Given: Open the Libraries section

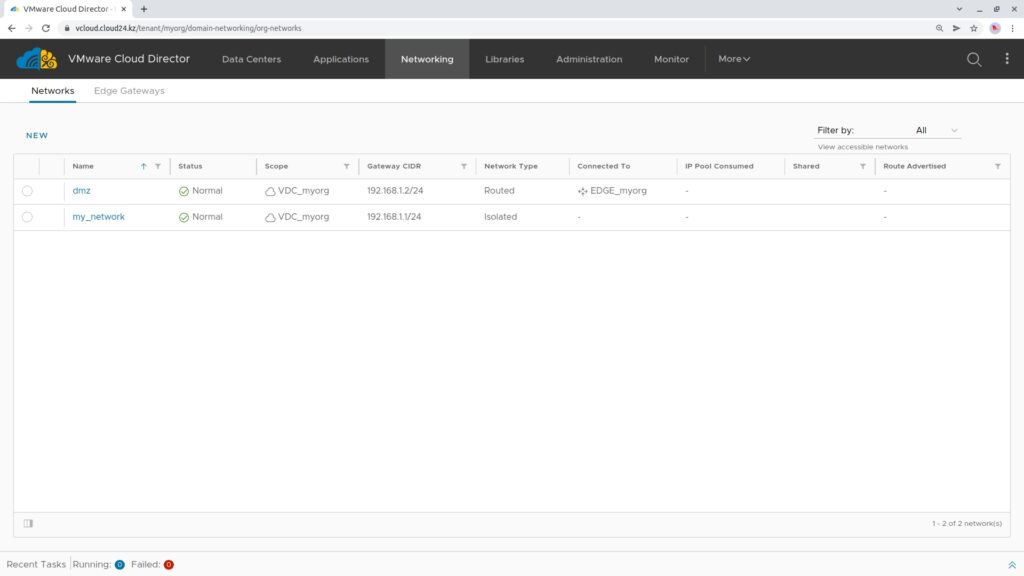Looking at the screenshot, I should coord(504,59).
